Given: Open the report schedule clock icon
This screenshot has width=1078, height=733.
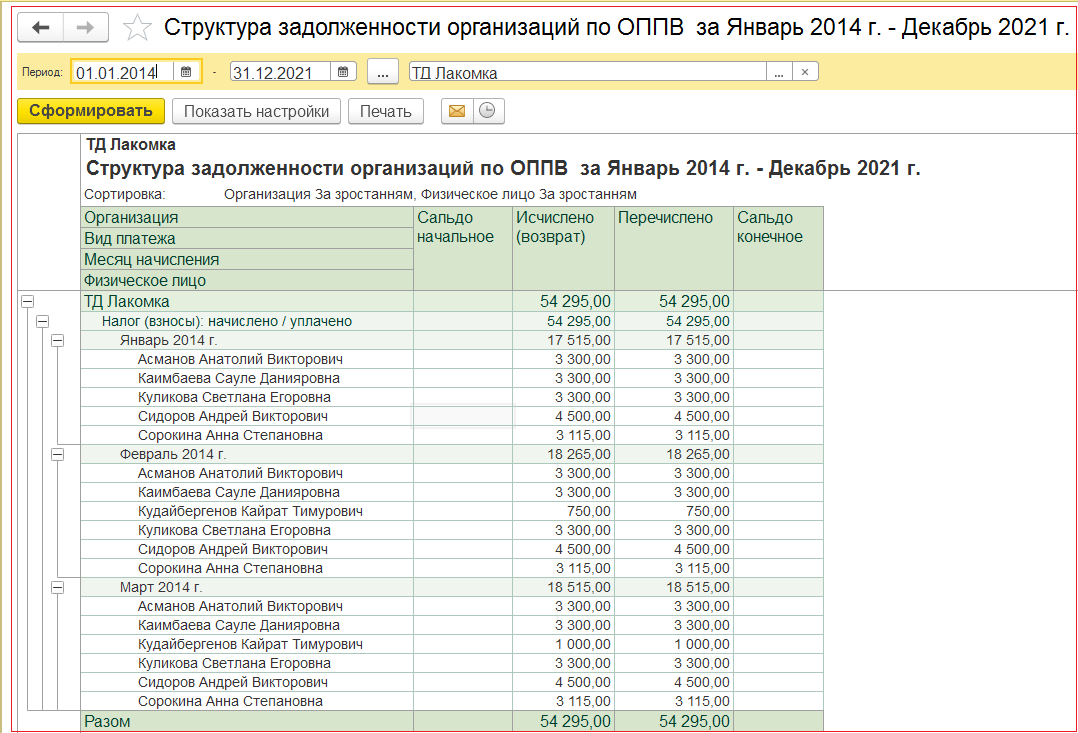Looking at the screenshot, I should pos(487,111).
